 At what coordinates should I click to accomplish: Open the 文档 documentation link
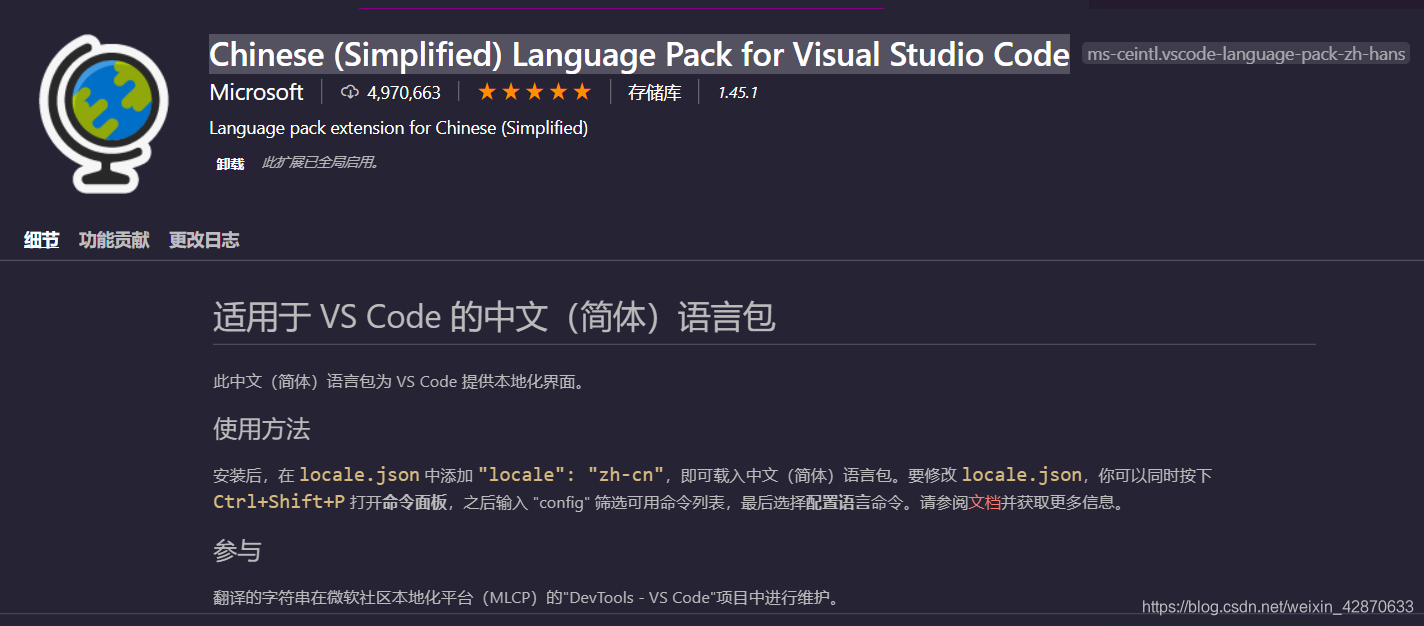tap(985, 502)
